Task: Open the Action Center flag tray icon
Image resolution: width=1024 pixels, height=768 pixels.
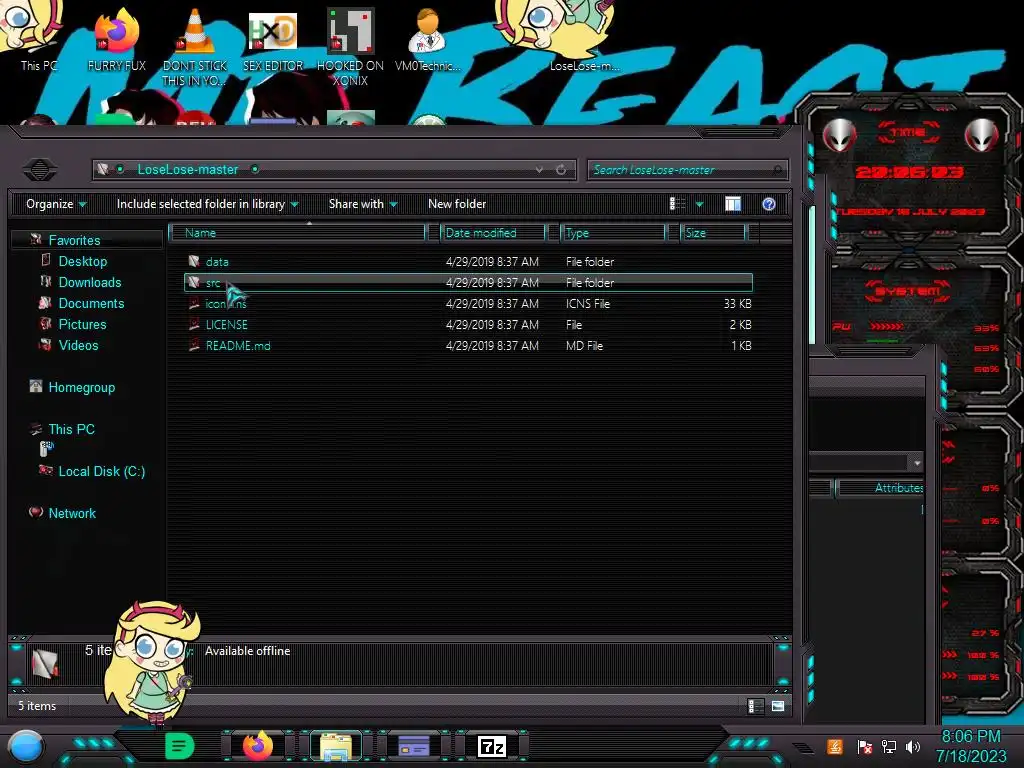Action: click(865, 746)
